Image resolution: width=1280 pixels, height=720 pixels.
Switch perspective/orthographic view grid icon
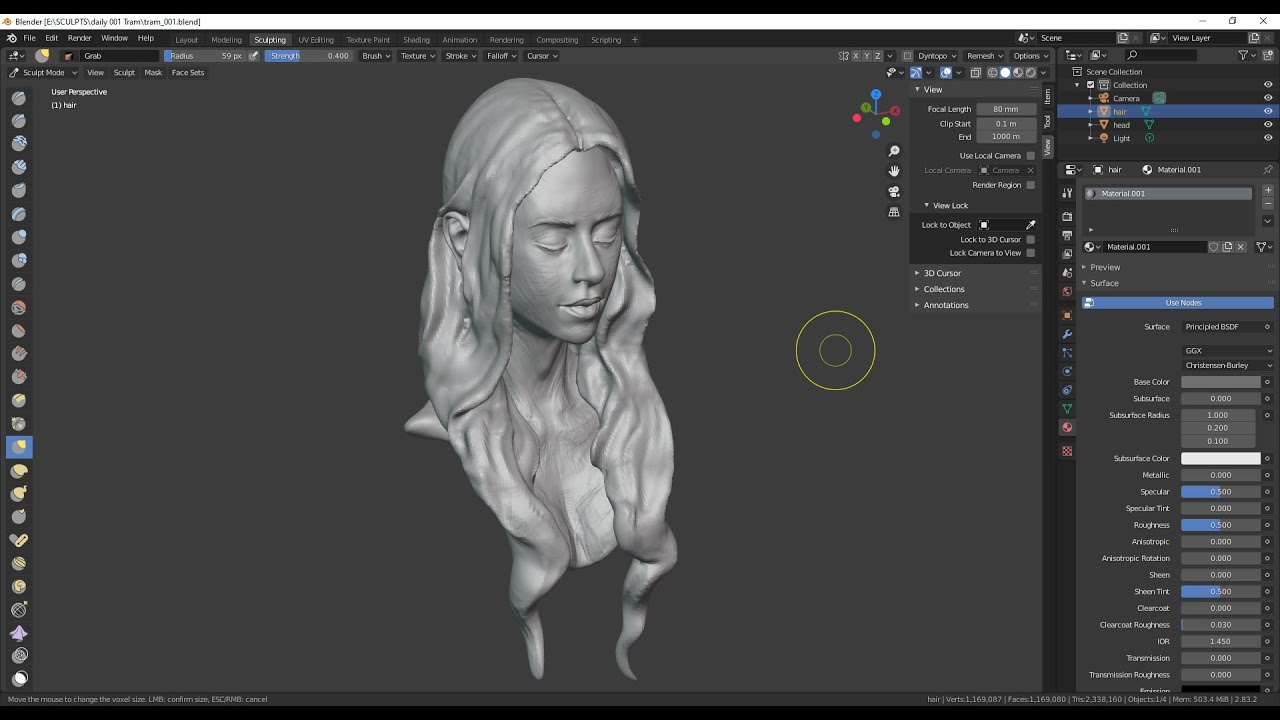pyautogui.click(x=894, y=212)
